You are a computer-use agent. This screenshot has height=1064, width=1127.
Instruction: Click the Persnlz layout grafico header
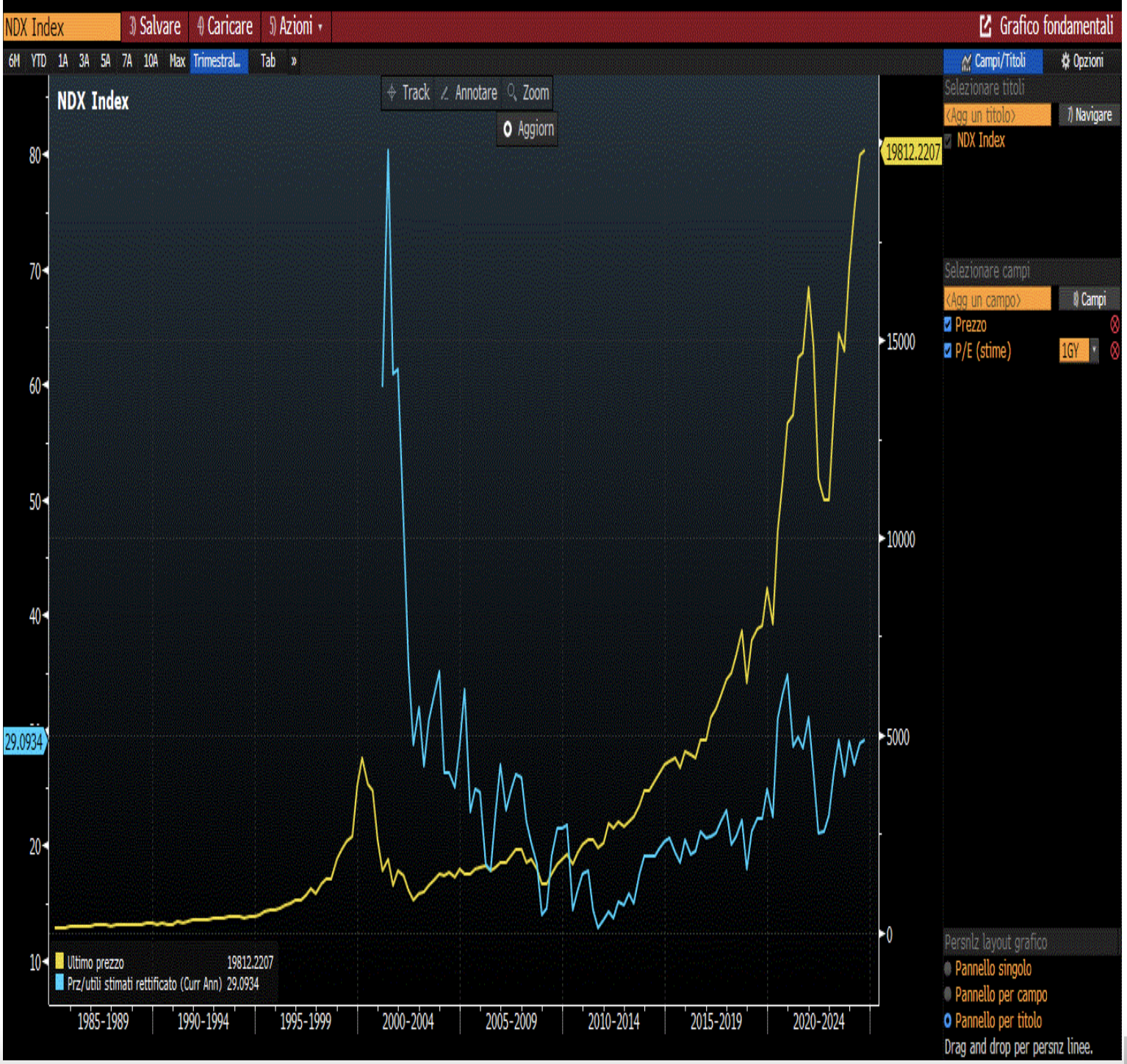click(x=995, y=942)
